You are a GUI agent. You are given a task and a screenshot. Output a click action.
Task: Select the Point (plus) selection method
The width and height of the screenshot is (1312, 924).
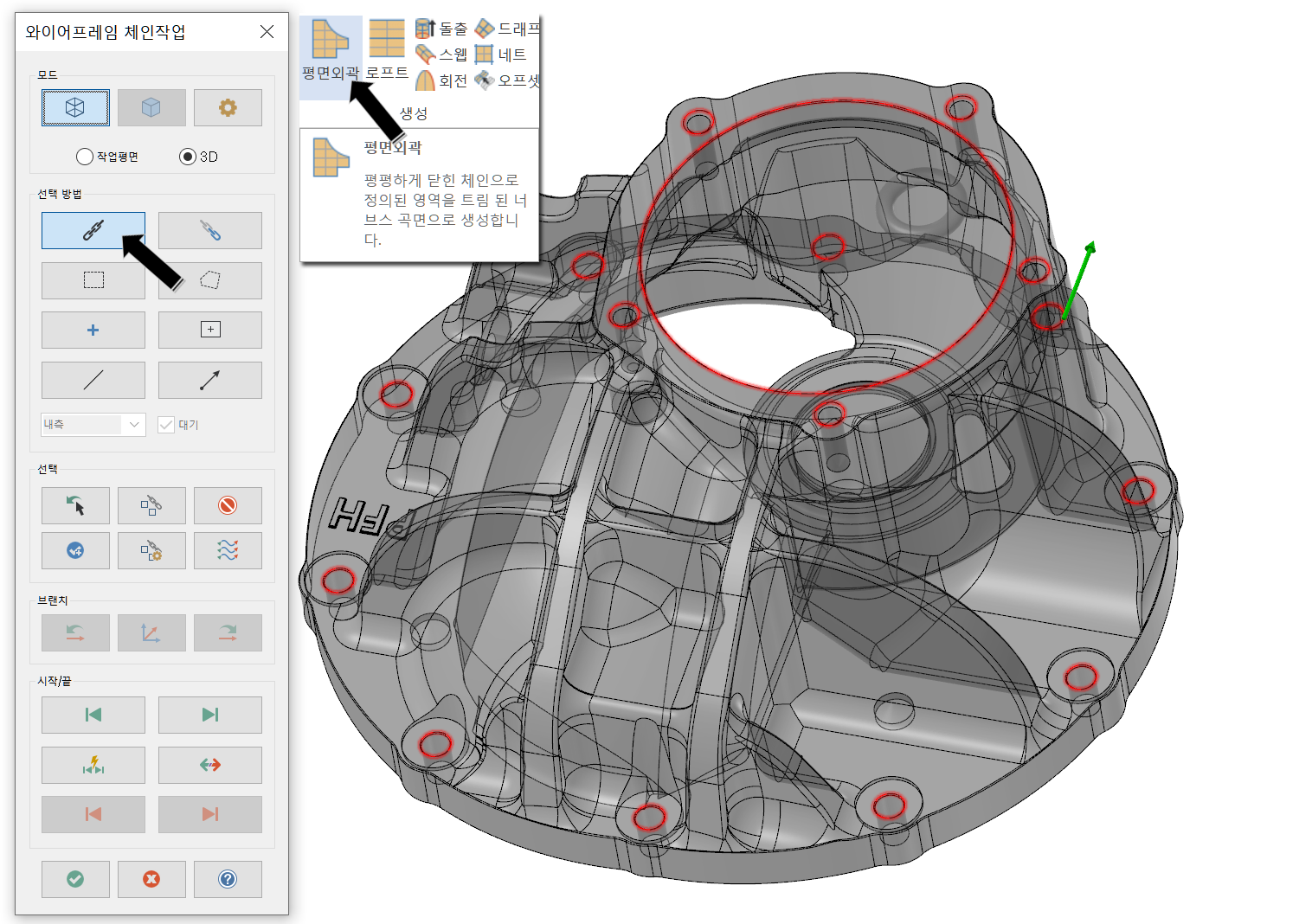point(93,330)
